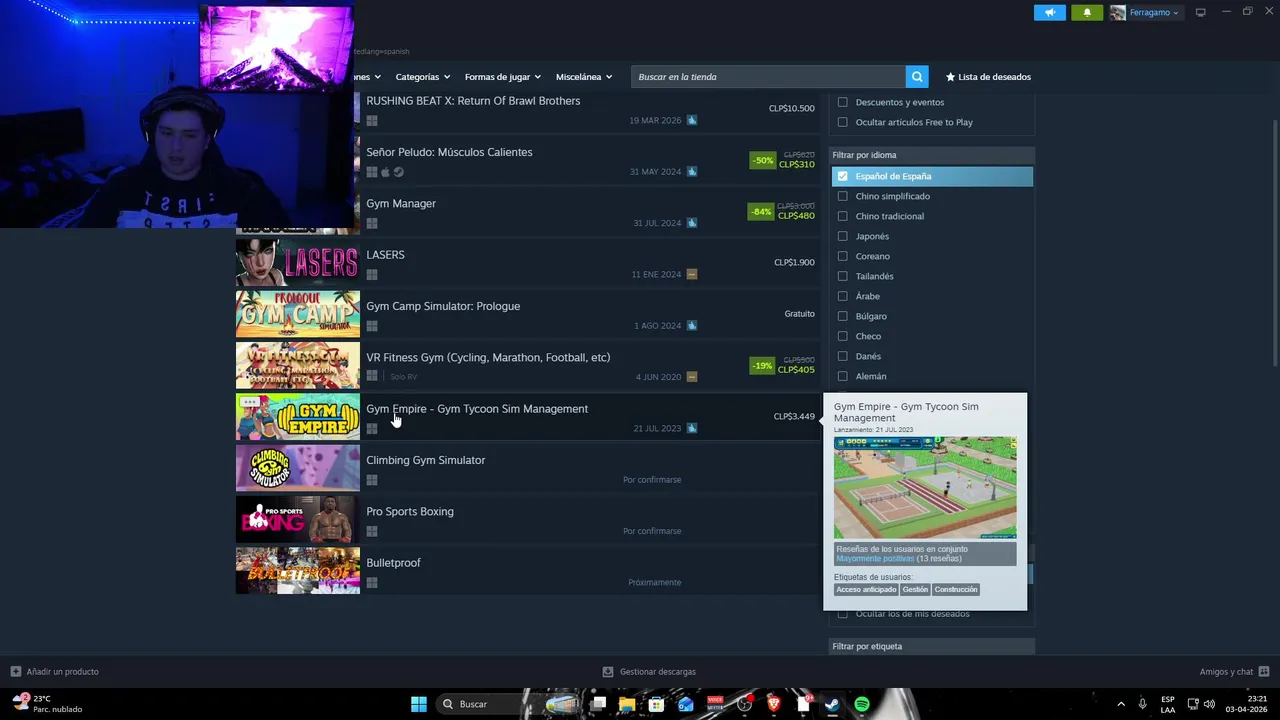Click the Gym Camp capsule thumbnail
1280x720 pixels.
(x=298, y=314)
